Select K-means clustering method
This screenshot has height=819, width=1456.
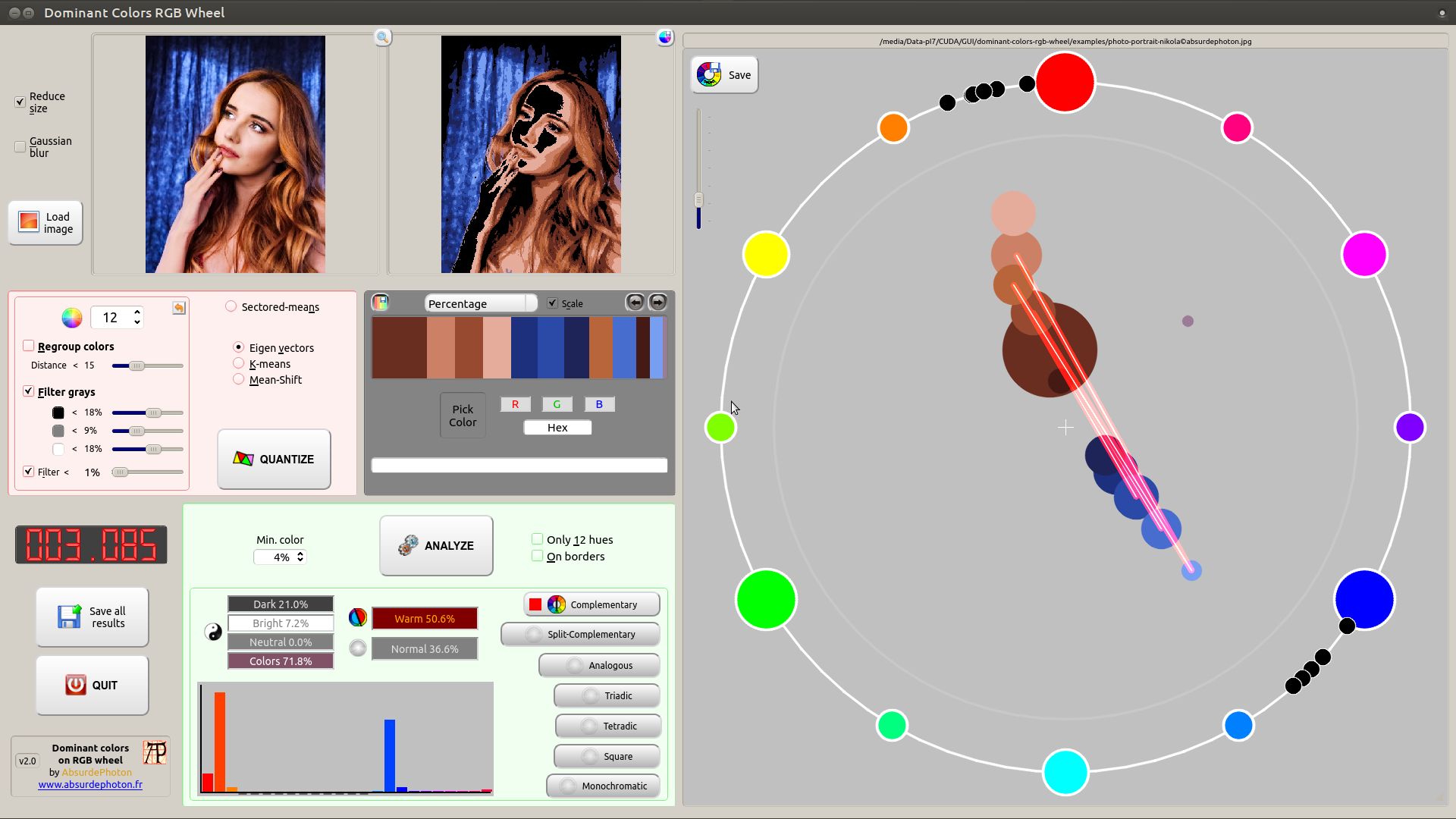[237, 363]
